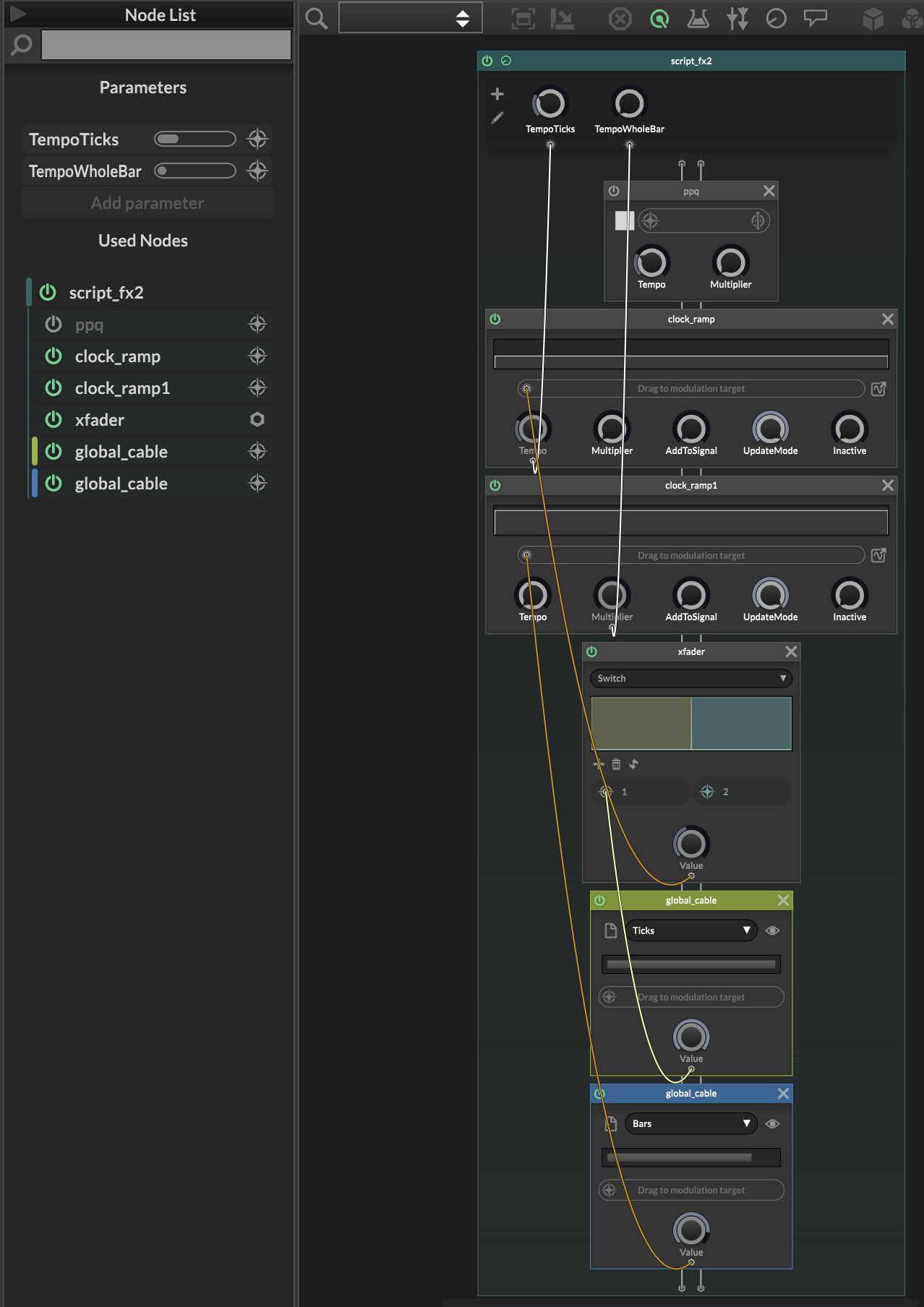924x1307 pixels.
Task: Click the trash icon in the xfader node
Action: 616,764
